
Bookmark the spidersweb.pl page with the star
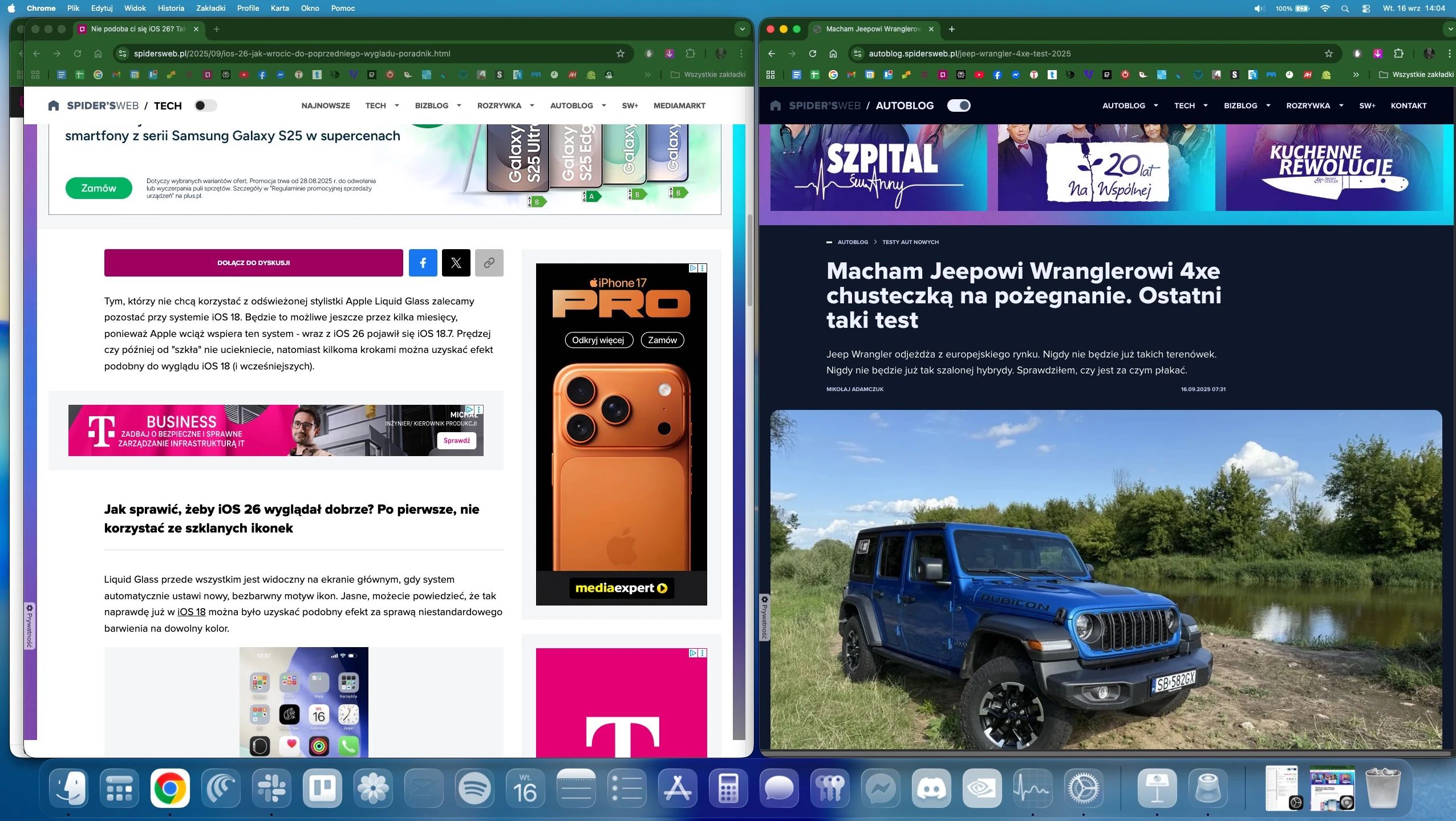620,54
